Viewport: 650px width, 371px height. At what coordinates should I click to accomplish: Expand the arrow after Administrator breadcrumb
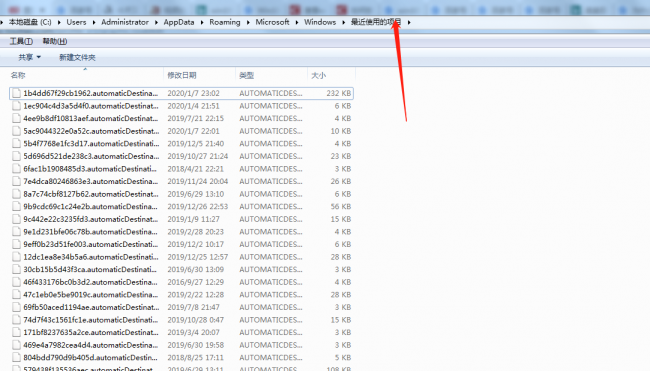(156, 22)
